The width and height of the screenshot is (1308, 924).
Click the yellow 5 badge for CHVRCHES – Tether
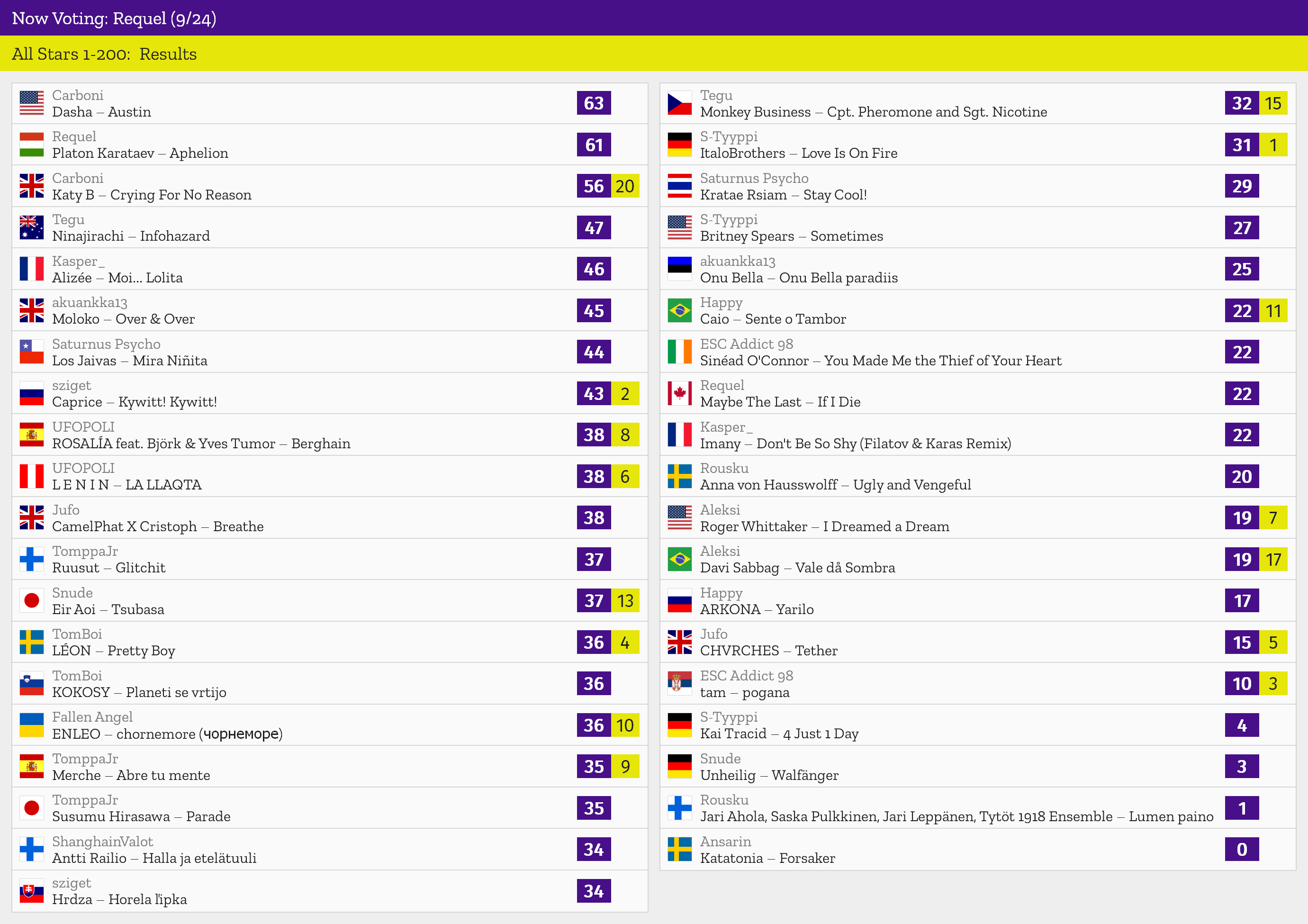click(x=1273, y=642)
